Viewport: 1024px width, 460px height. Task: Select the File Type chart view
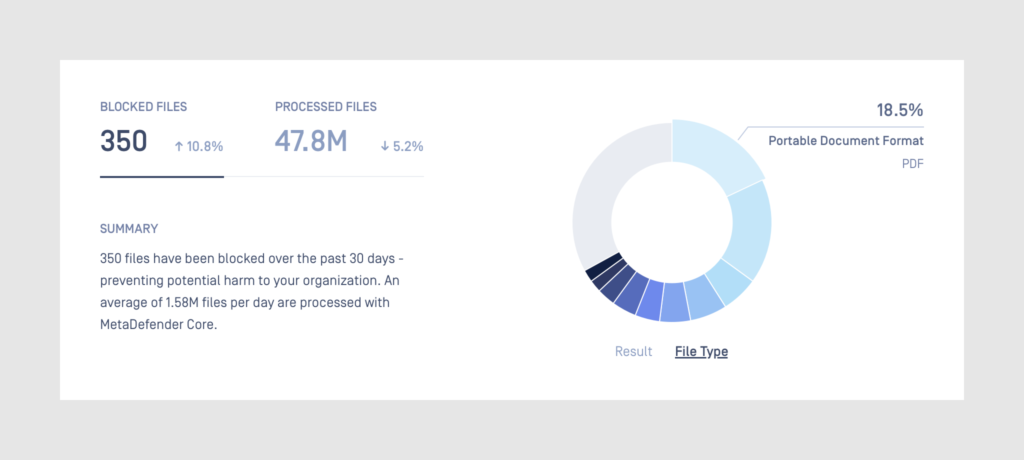(701, 351)
